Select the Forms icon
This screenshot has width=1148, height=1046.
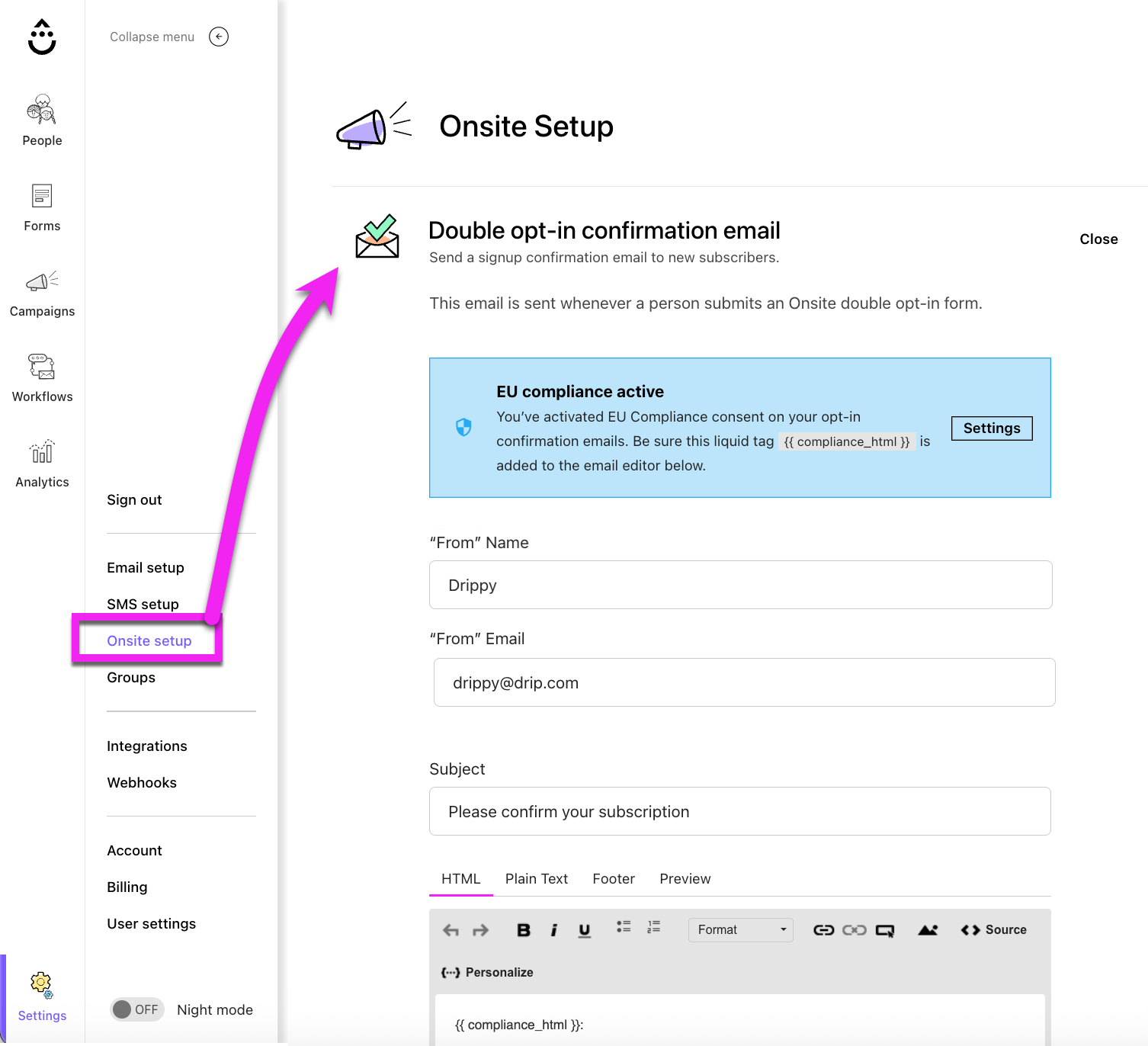[42, 198]
